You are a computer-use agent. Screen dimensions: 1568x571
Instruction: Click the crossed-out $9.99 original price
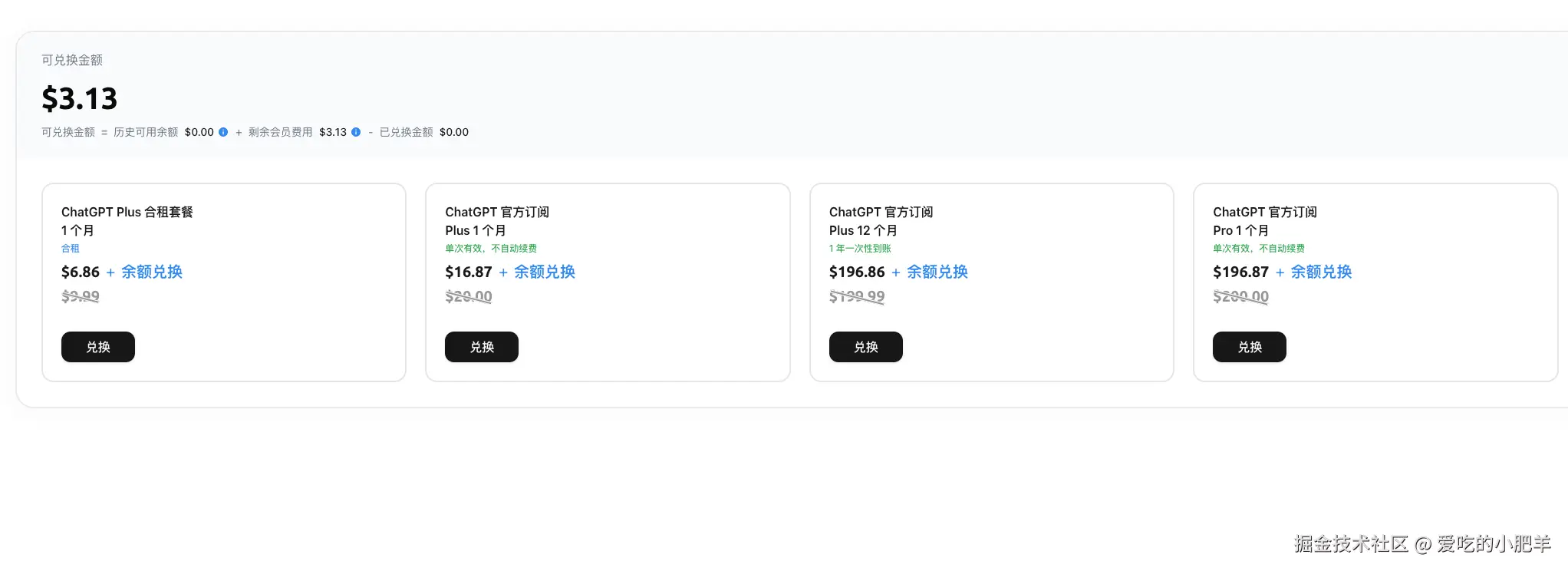[x=81, y=296]
